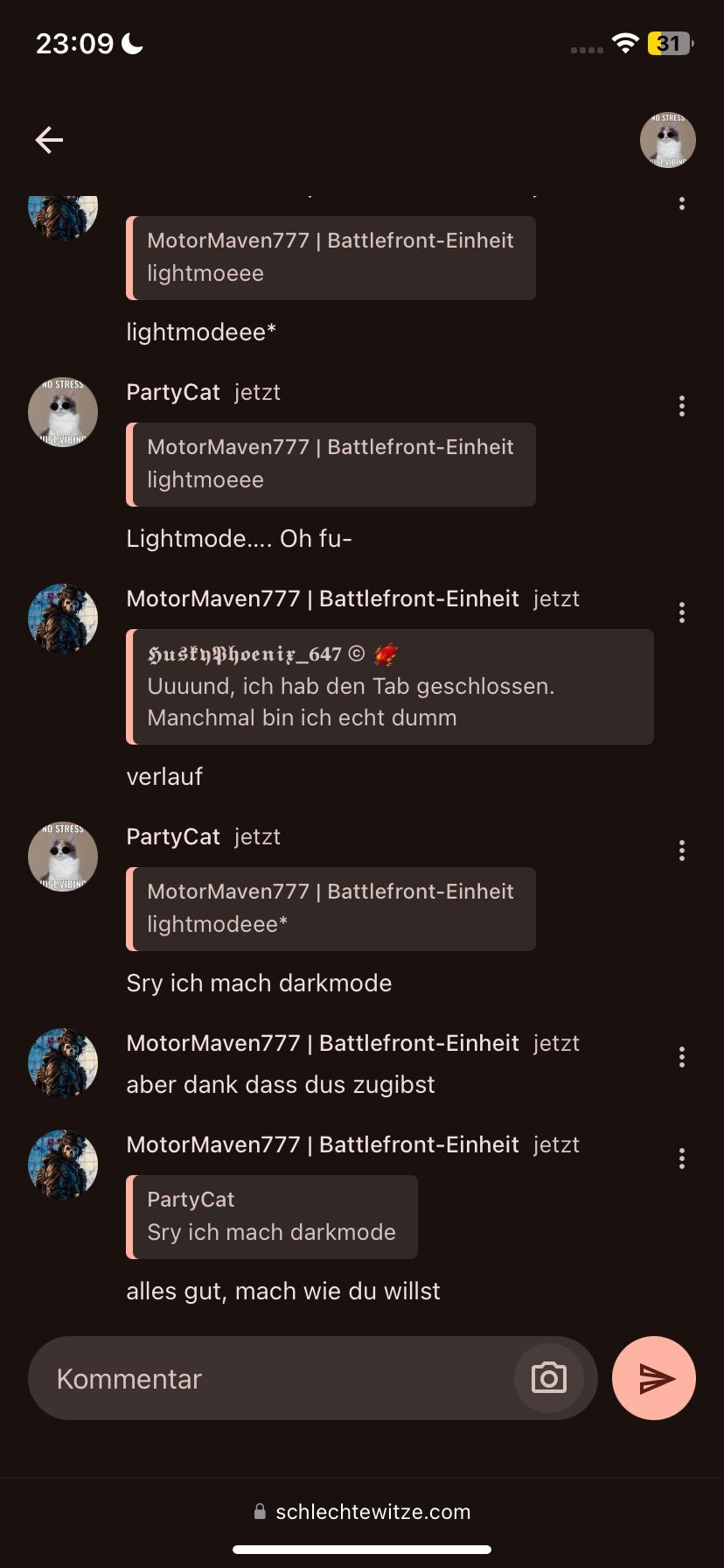724x1568 pixels.
Task: Open options menu for 'verlauf' comment
Action: click(682, 612)
